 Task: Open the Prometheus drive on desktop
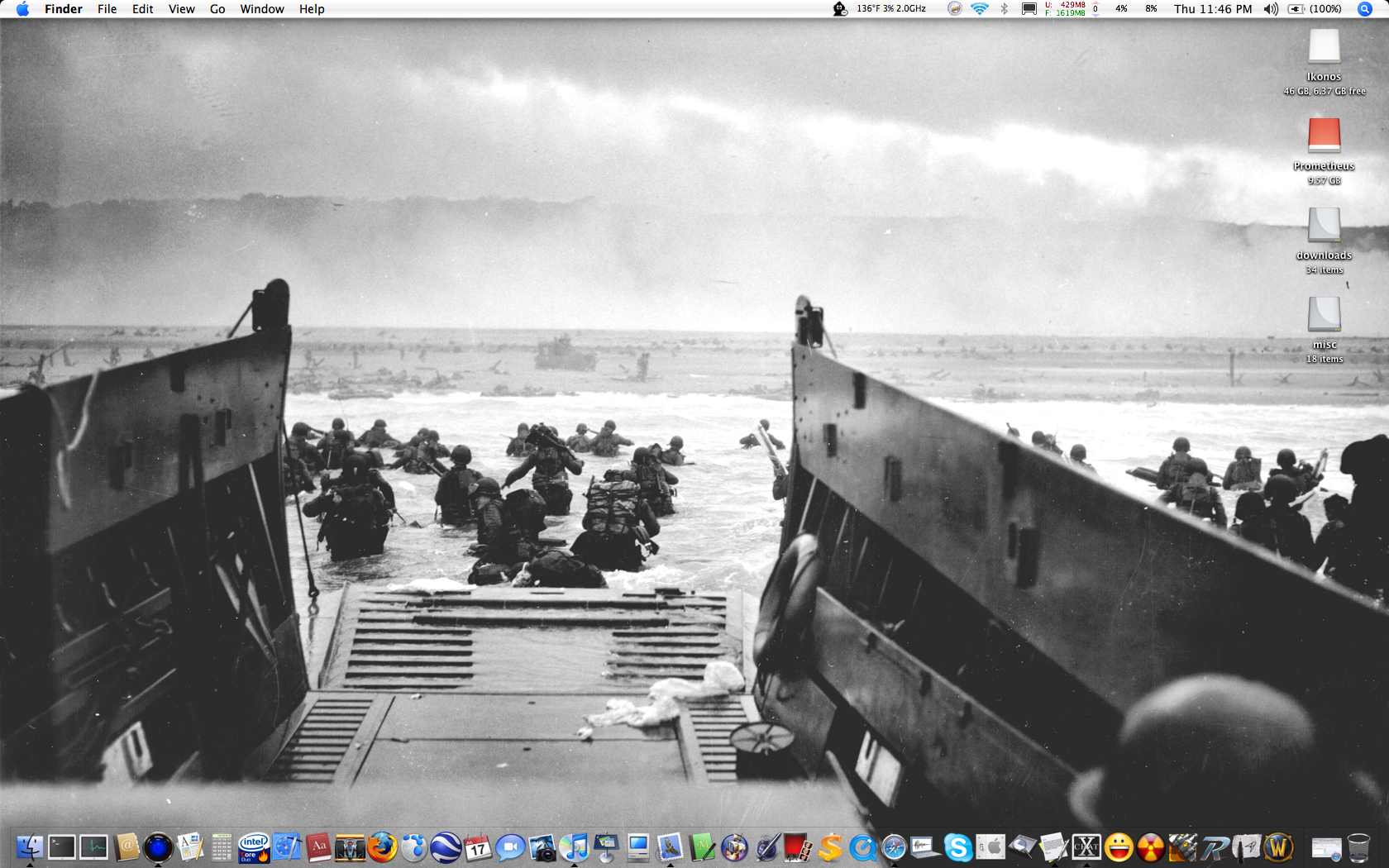[1324, 135]
